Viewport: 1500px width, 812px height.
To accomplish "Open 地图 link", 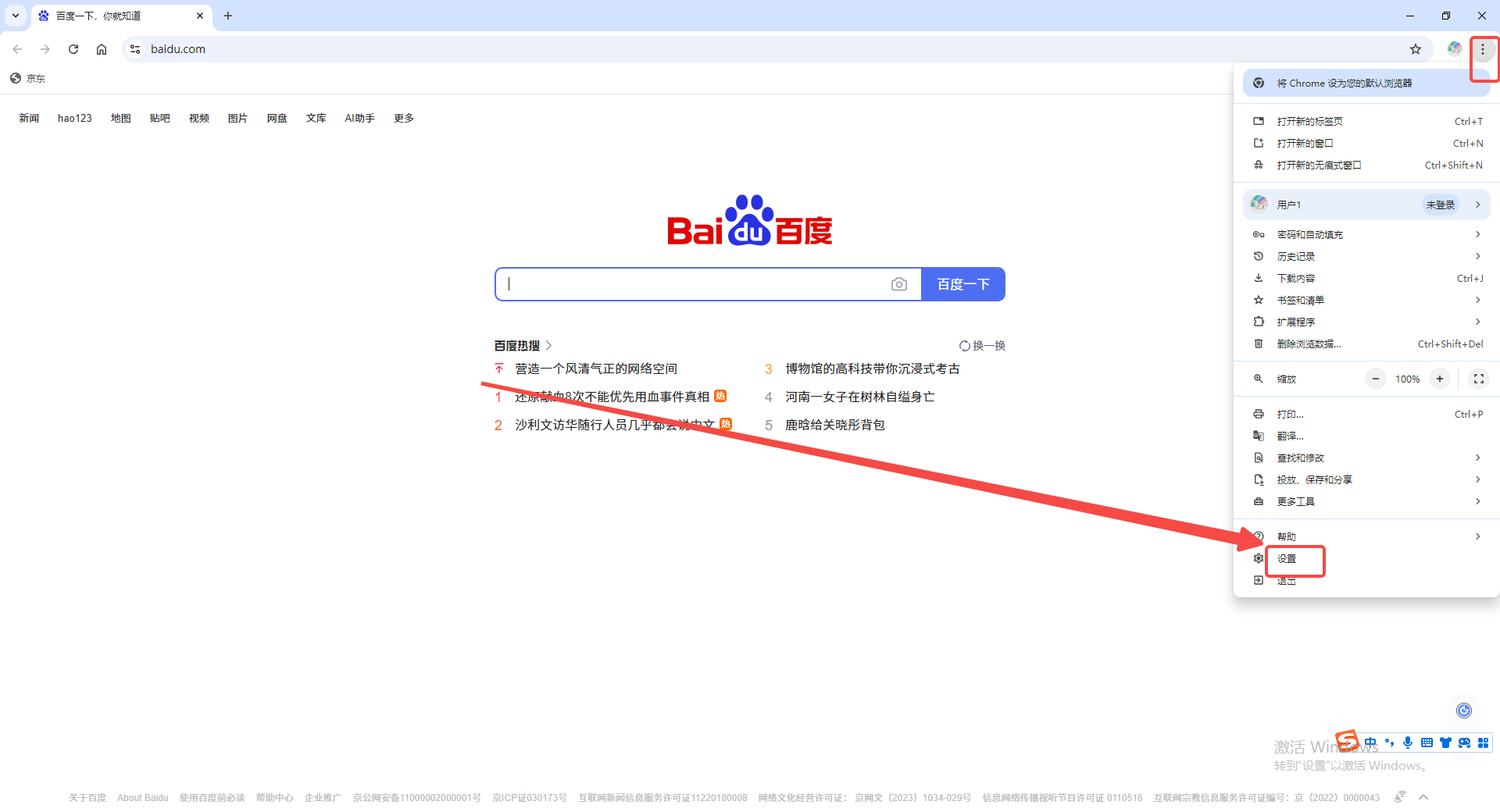I will [x=121, y=119].
